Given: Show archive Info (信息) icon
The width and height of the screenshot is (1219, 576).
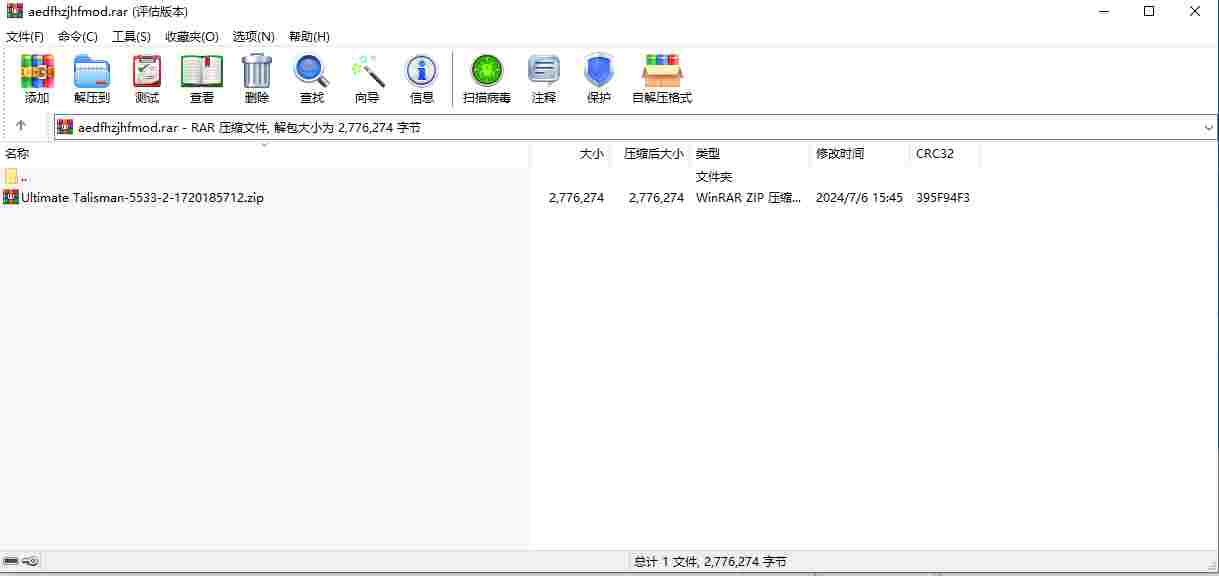Looking at the screenshot, I should [422, 79].
